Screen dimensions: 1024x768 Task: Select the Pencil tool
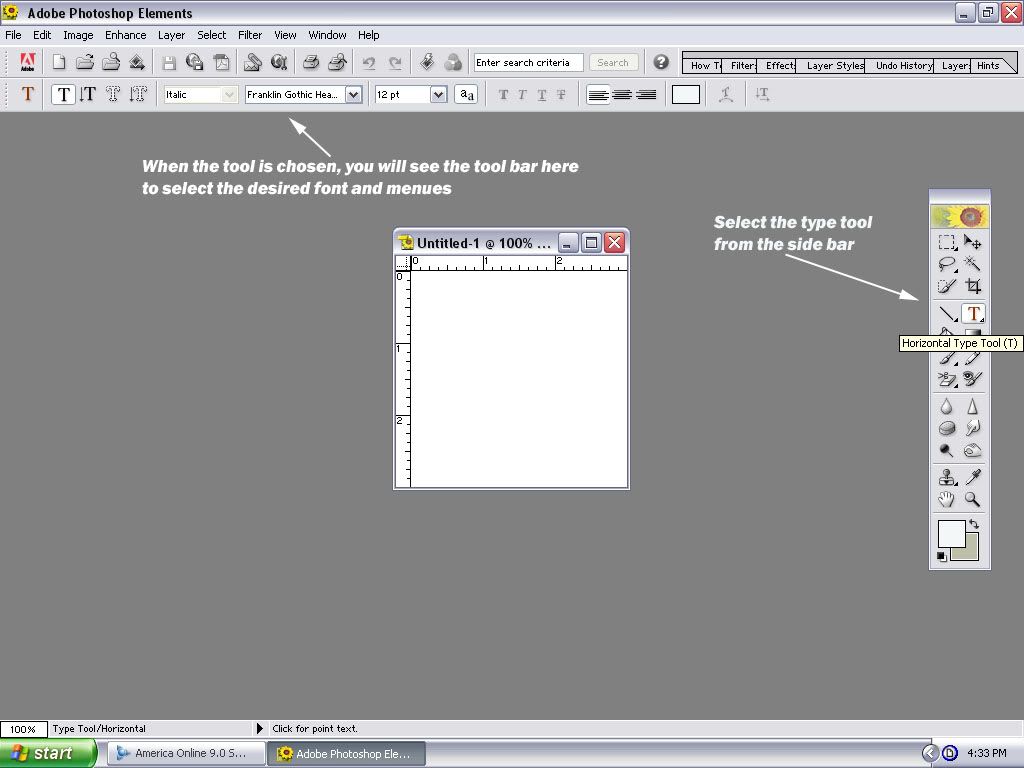pos(972,358)
